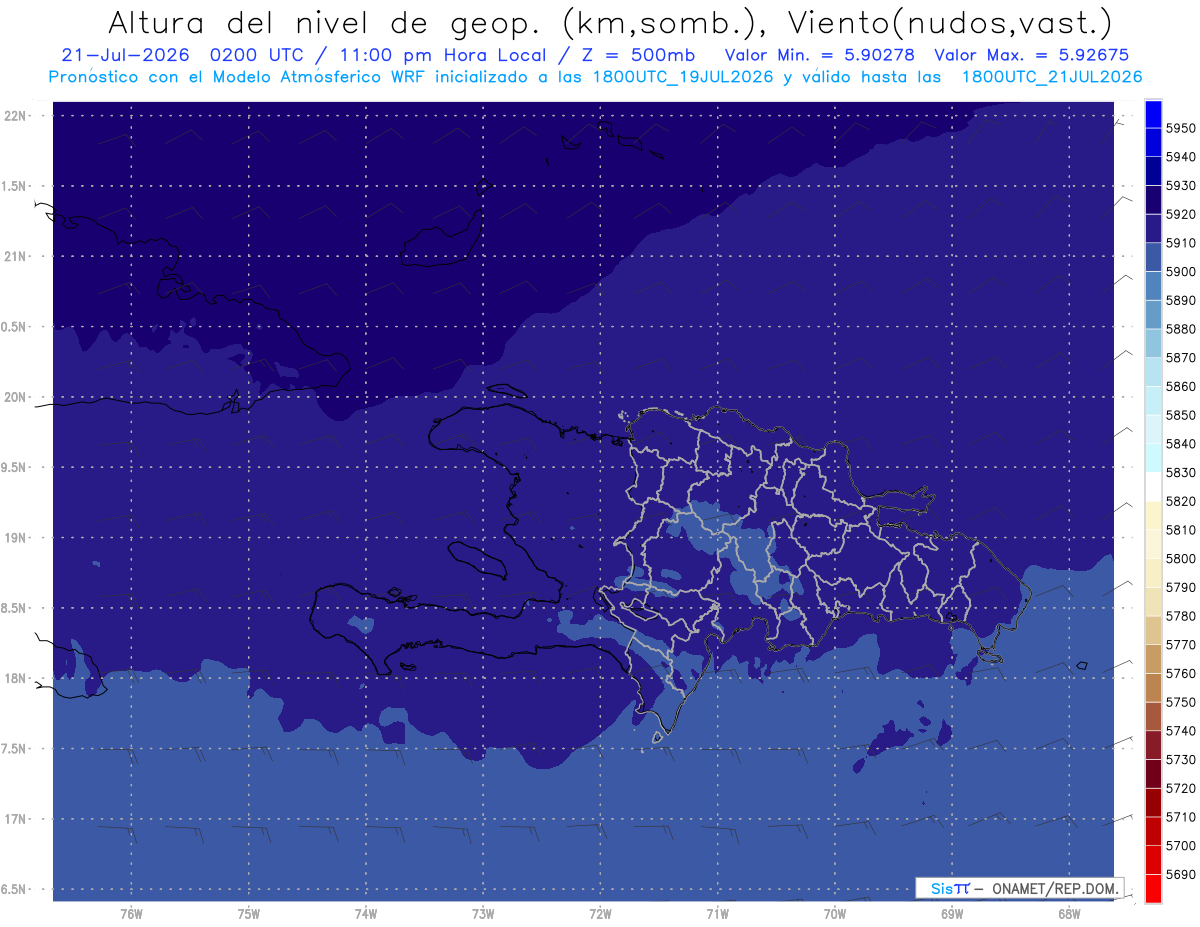The height and width of the screenshot is (927, 1200).
Task: Click the 74W longitude label
Action: tap(365, 913)
